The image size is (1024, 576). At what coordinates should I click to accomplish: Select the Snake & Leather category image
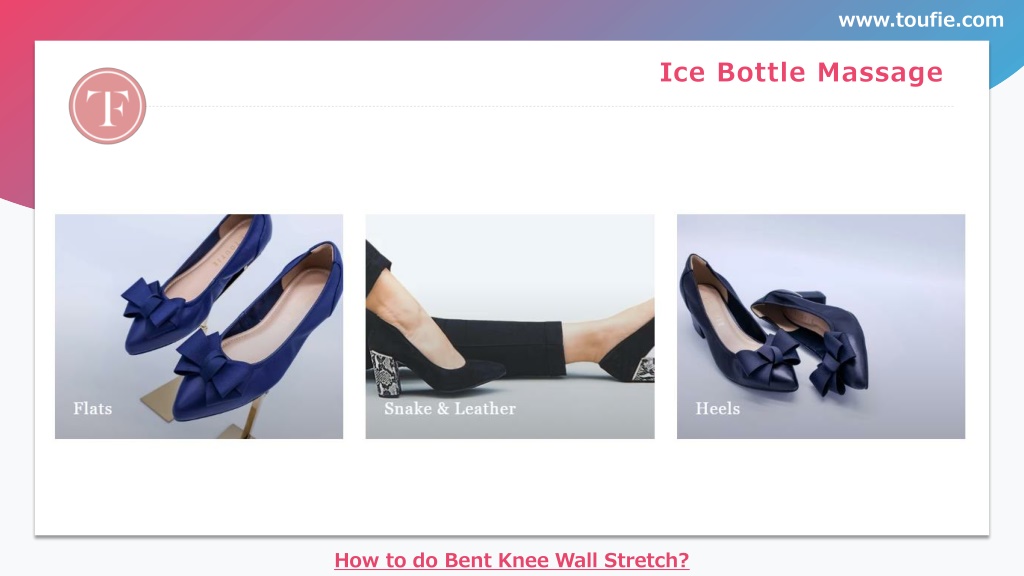pos(510,327)
